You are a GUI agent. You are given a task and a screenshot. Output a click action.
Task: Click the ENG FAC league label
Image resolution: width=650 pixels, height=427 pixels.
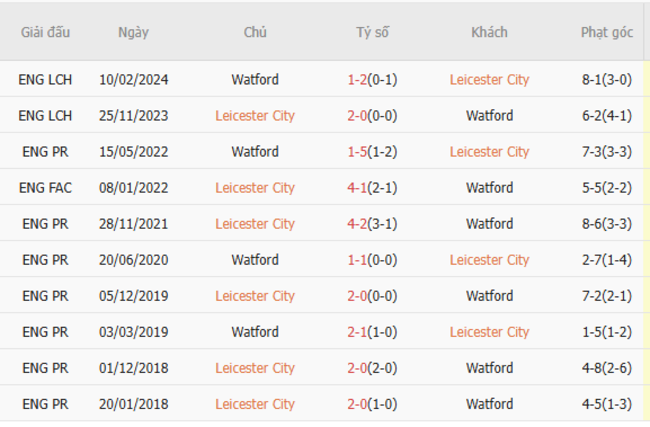click(x=46, y=187)
